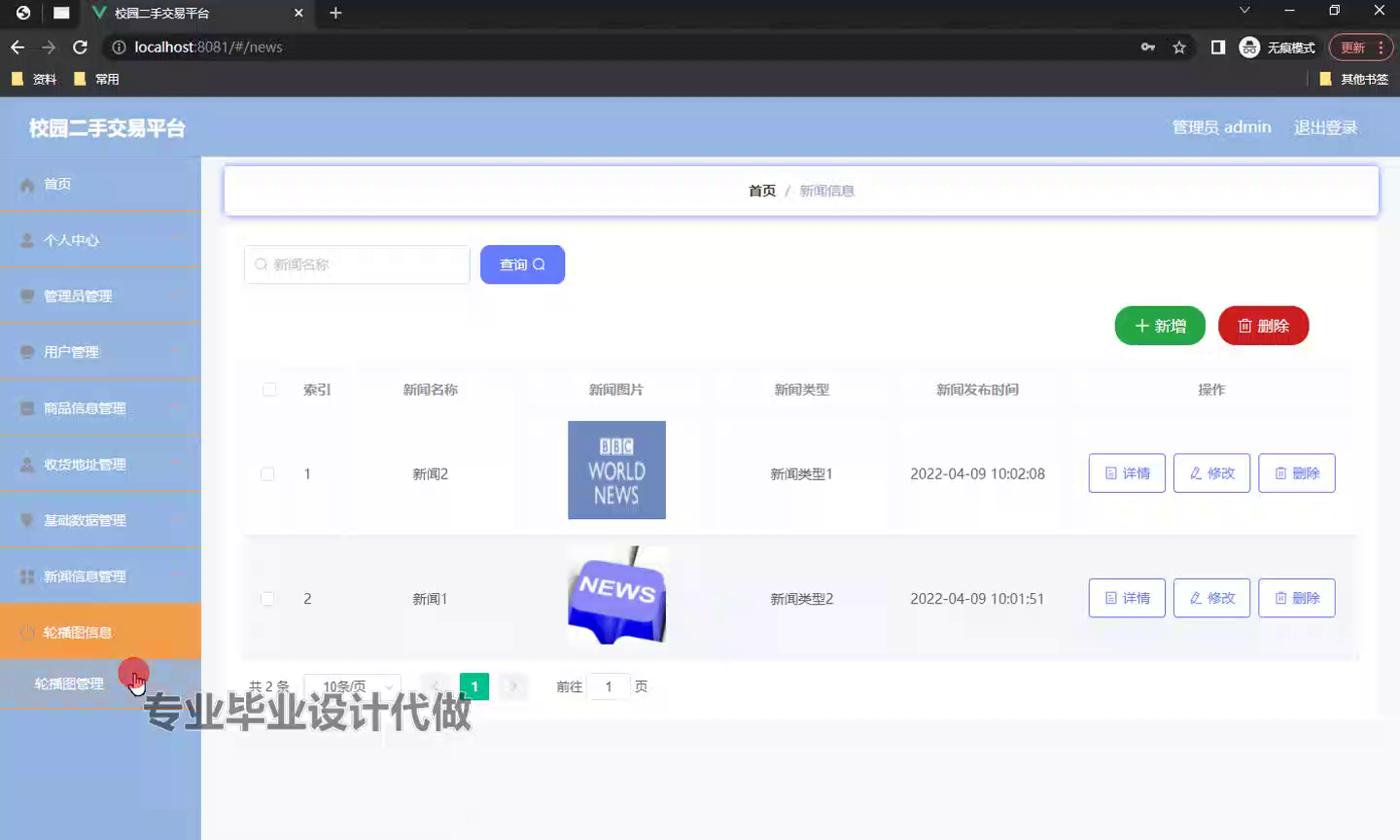This screenshot has height=840, width=1400.
Task: Click the 新闻发布时间 column header
Action: click(x=977, y=390)
